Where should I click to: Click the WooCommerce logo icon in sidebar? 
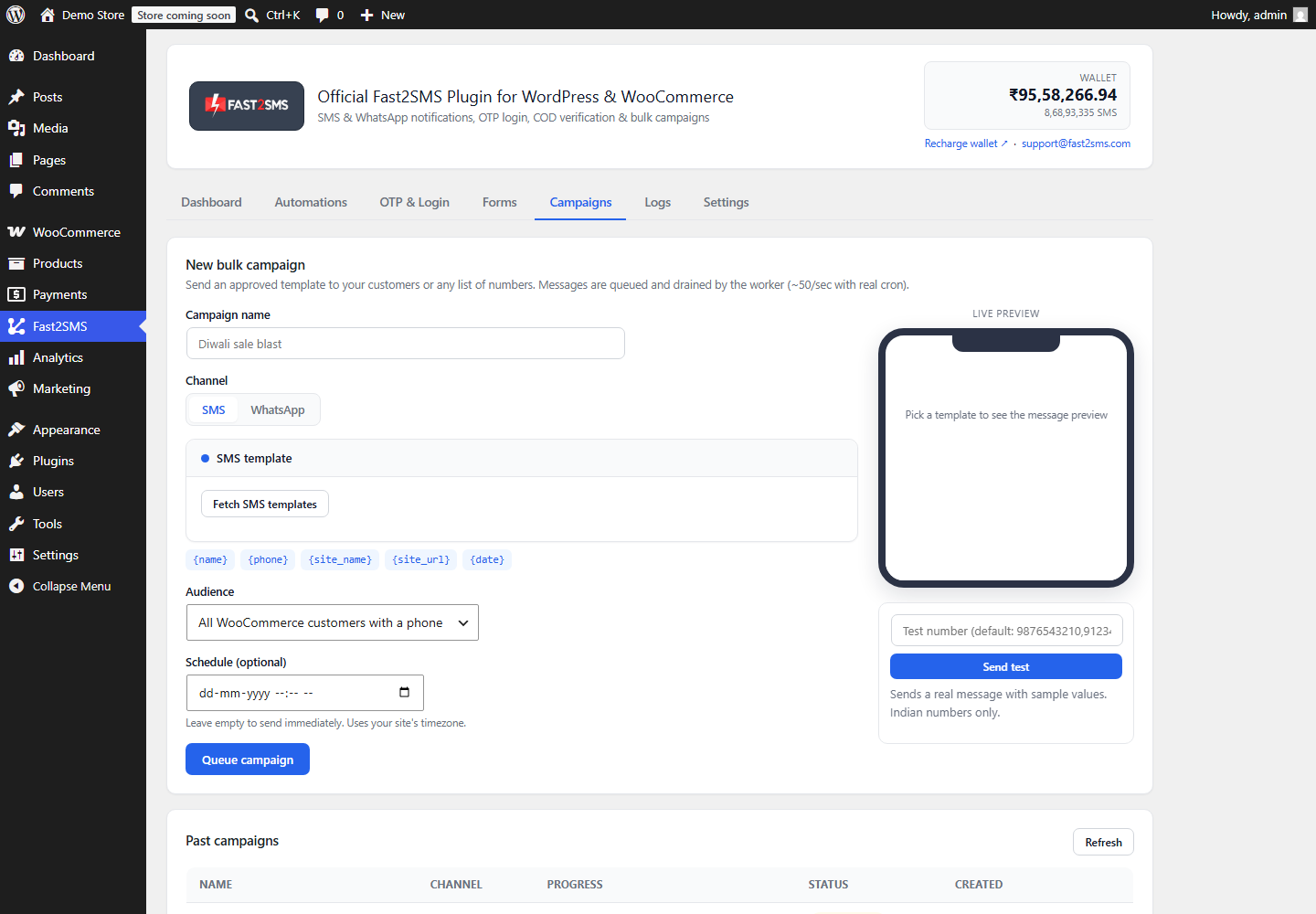pos(16,232)
